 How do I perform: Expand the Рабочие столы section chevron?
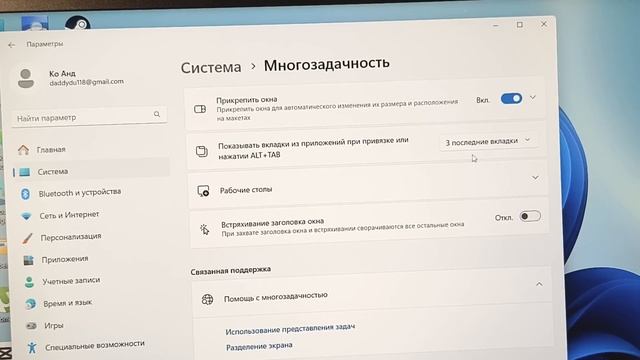point(535,178)
